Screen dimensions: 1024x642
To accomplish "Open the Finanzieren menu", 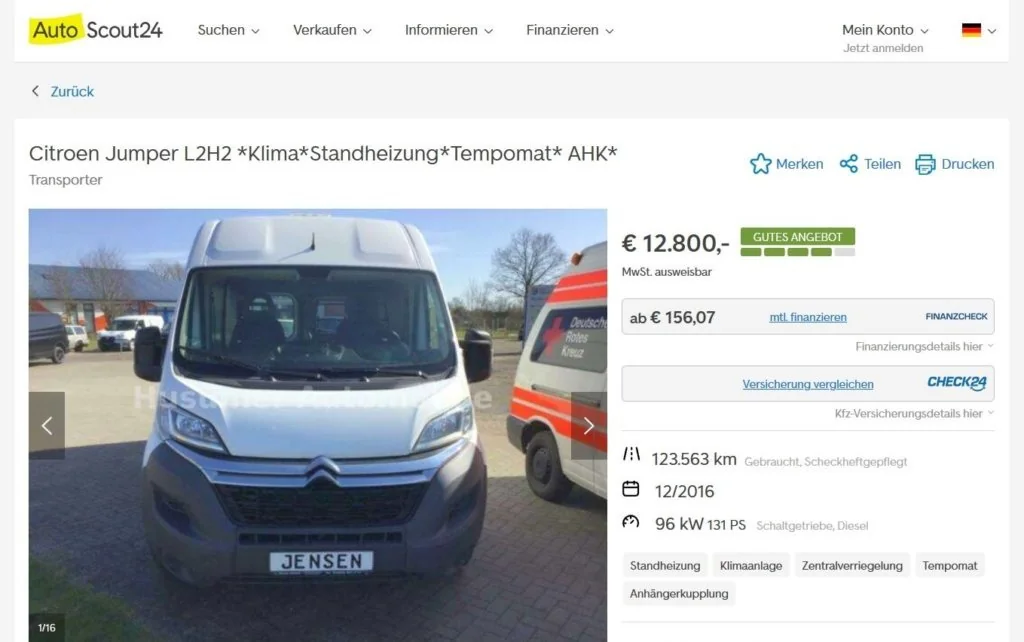I will point(570,30).
